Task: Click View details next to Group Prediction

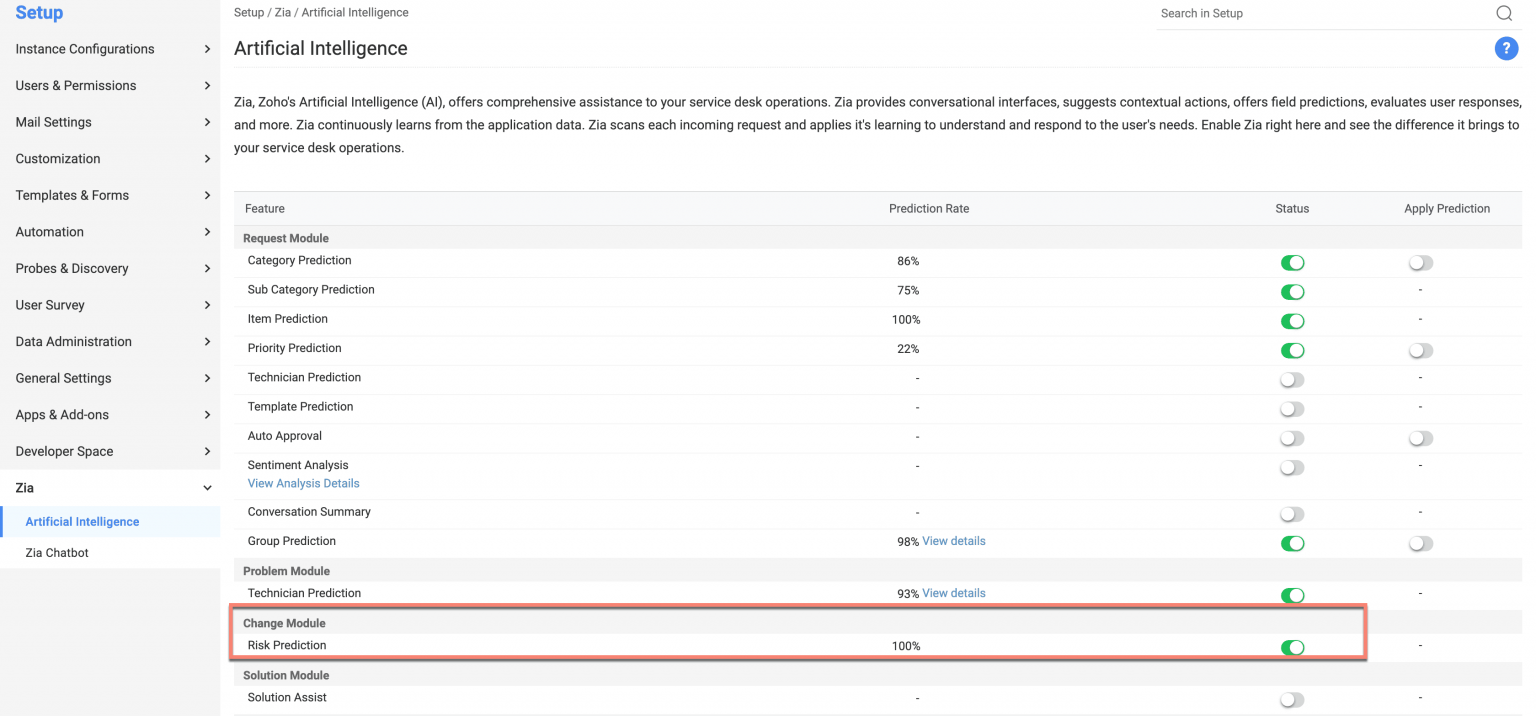Action: [953, 541]
